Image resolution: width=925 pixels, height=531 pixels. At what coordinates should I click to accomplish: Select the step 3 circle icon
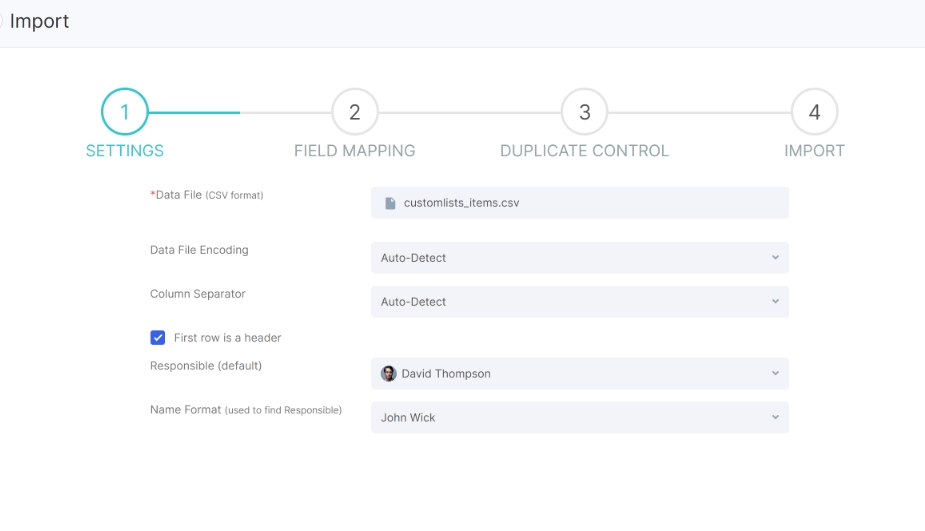(x=585, y=112)
